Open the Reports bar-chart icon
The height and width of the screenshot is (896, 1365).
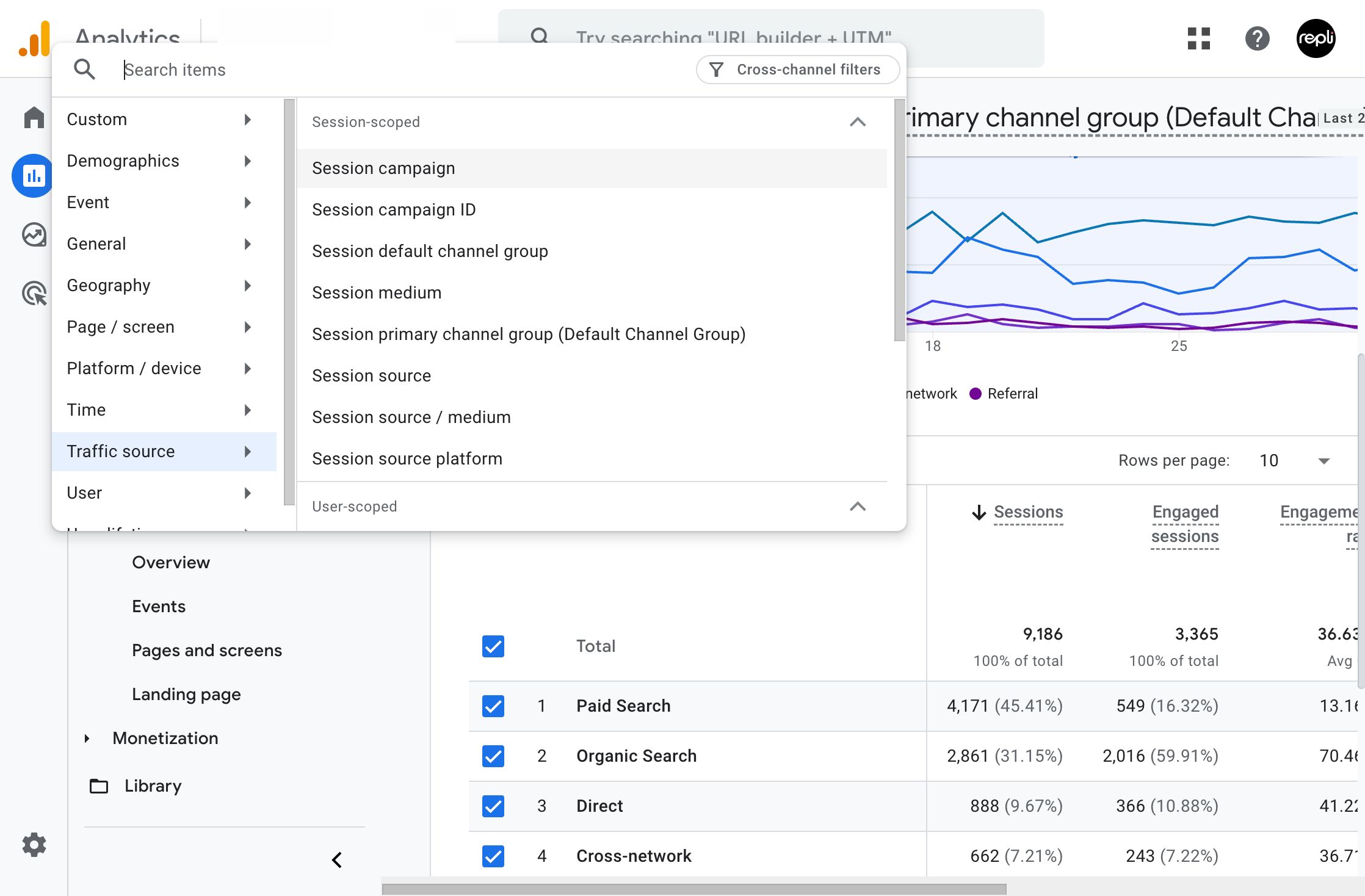pyautogui.click(x=33, y=176)
